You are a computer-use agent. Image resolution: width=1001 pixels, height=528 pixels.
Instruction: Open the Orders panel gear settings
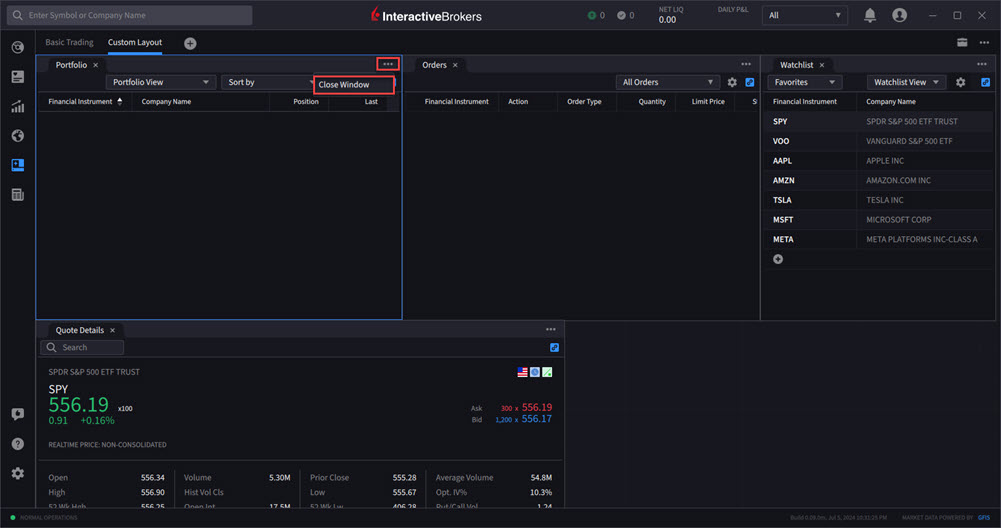tap(732, 82)
